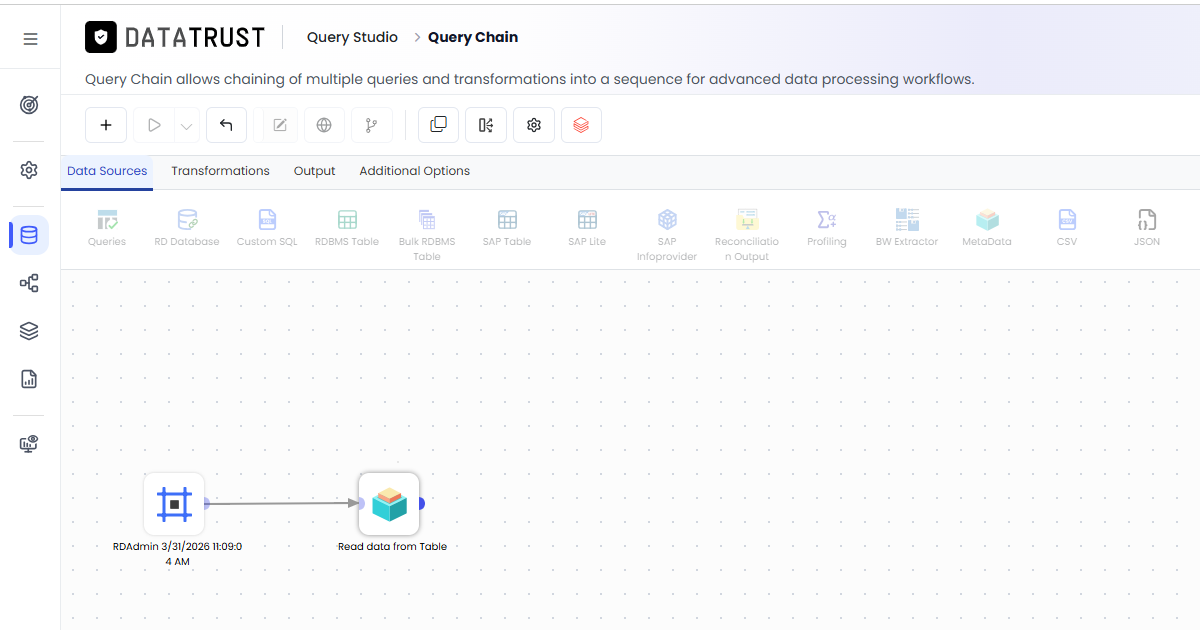Select the MetaData data source

pyautogui.click(x=987, y=228)
